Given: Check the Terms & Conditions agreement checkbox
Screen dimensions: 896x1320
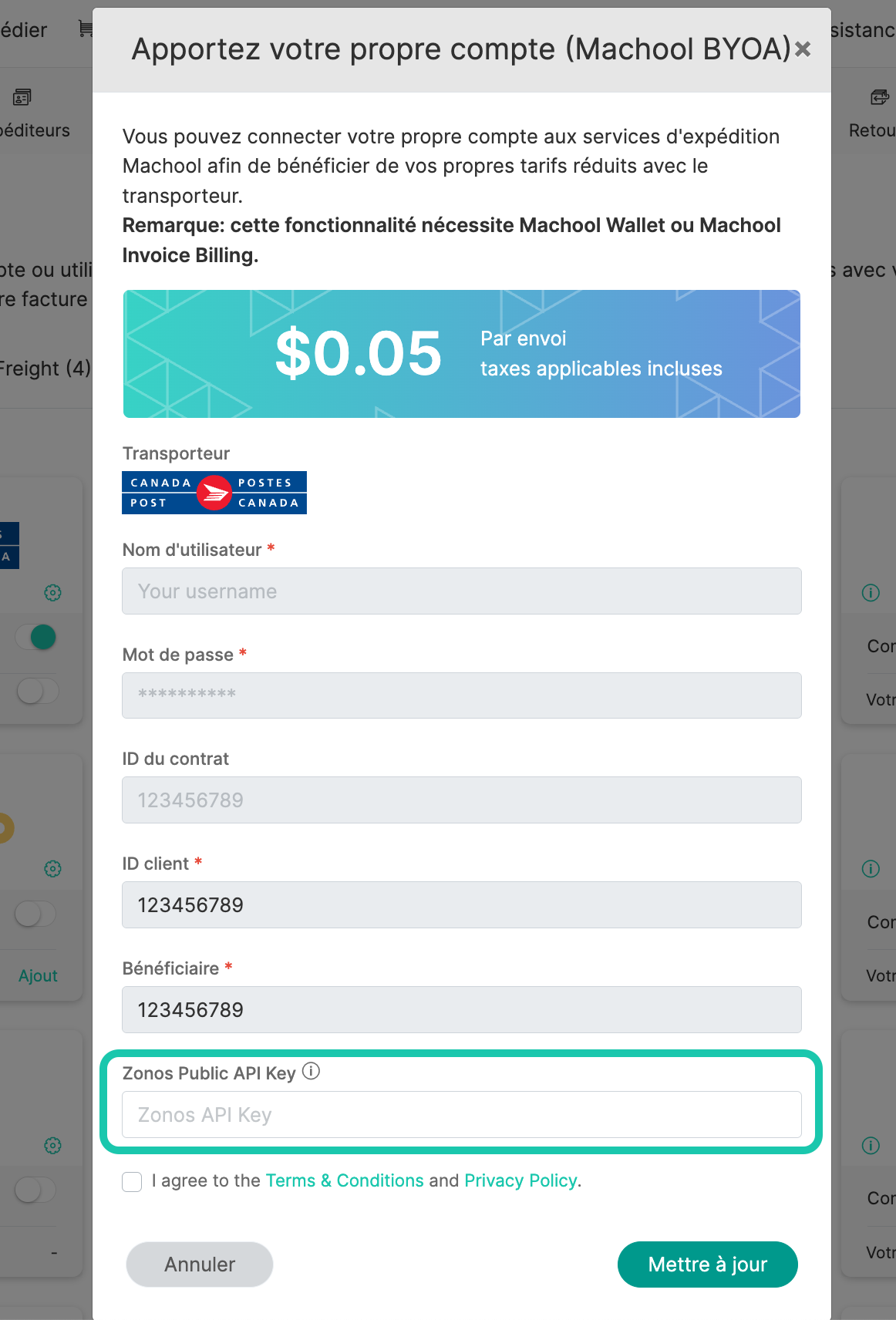Looking at the screenshot, I should coord(132,1181).
